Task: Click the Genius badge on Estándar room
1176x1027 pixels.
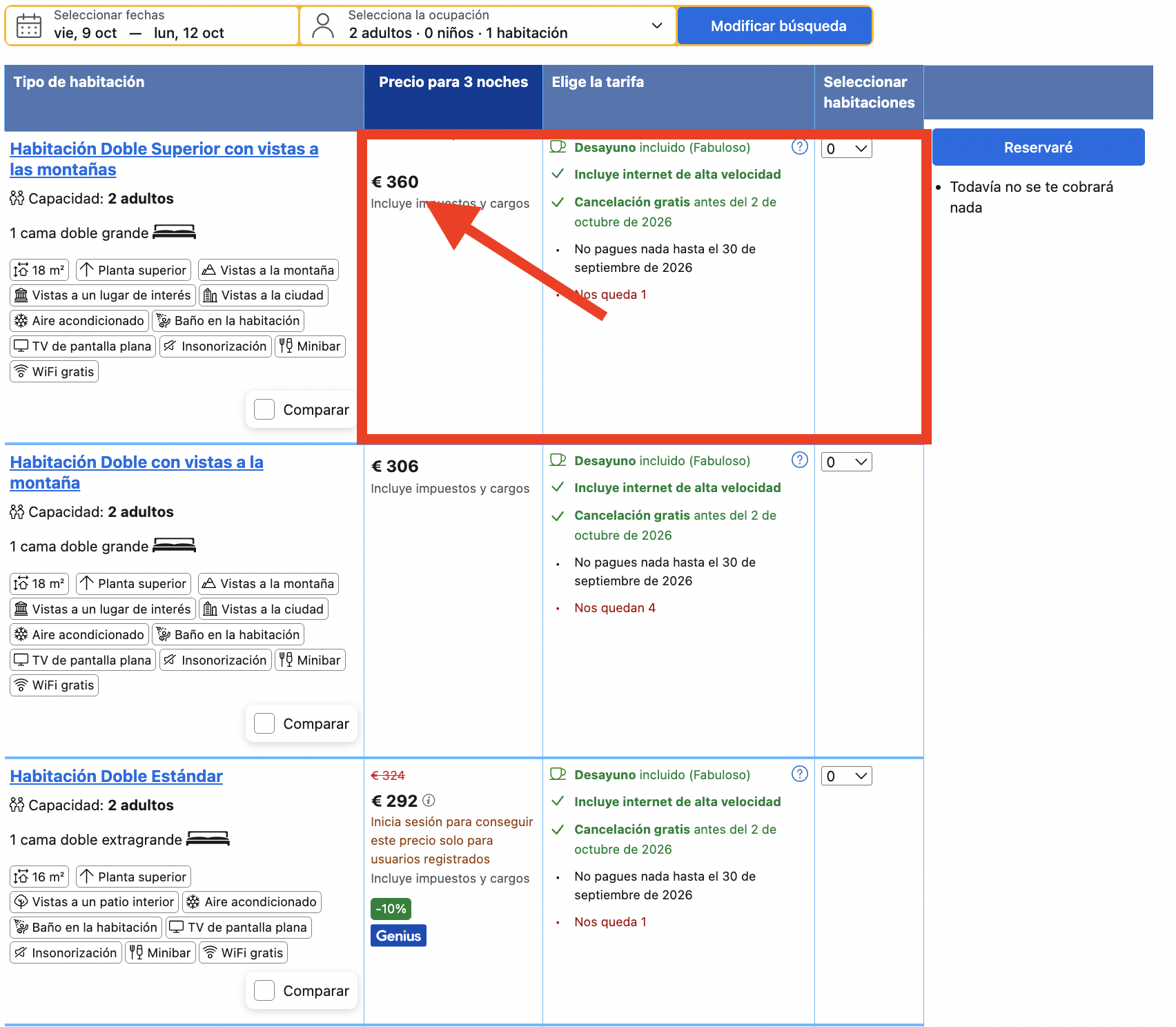Action: [x=398, y=936]
